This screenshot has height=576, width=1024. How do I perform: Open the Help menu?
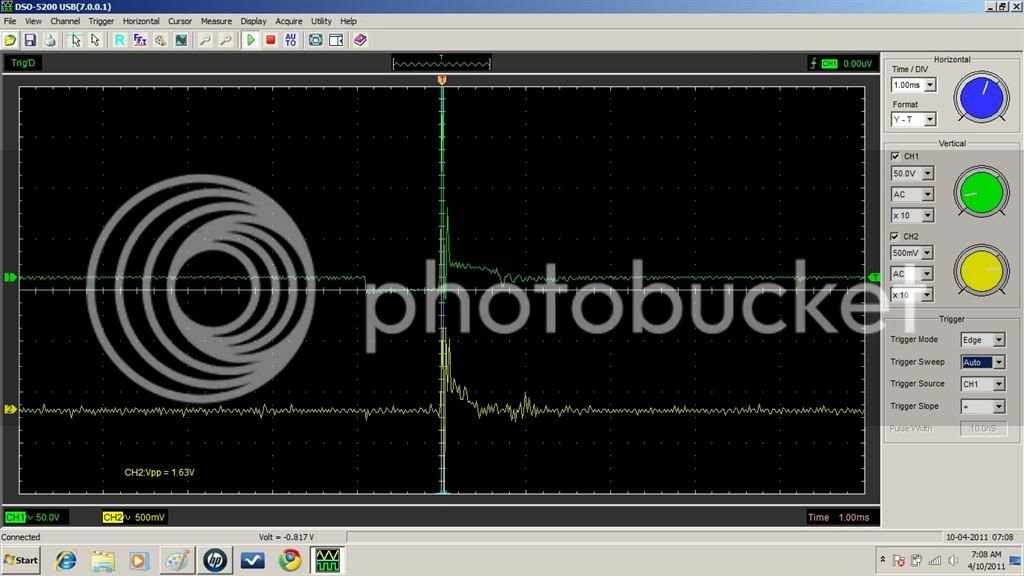pyautogui.click(x=349, y=21)
